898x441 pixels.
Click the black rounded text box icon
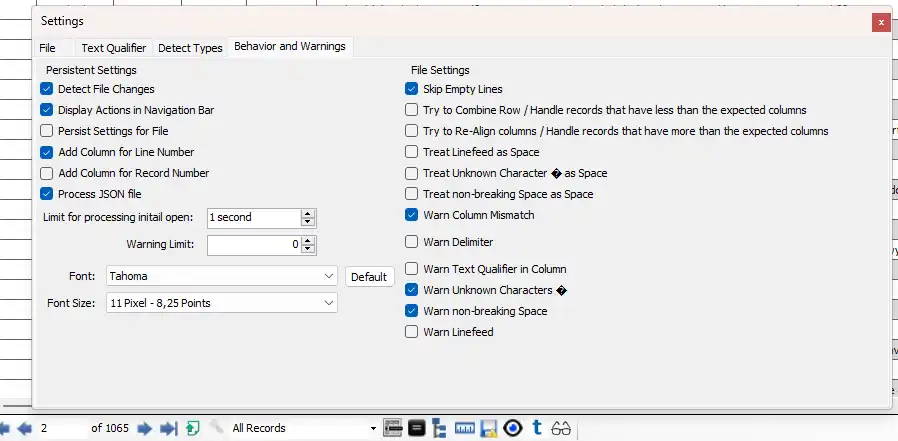click(x=416, y=428)
